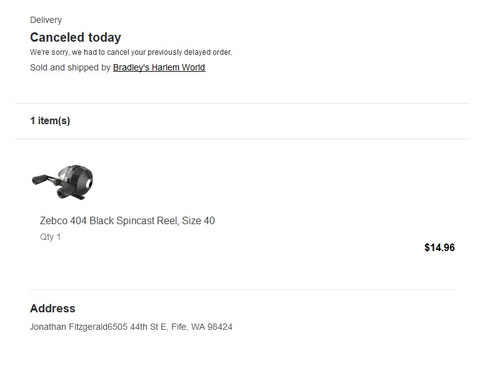Click the Zebco spincast reel product image

(63, 182)
